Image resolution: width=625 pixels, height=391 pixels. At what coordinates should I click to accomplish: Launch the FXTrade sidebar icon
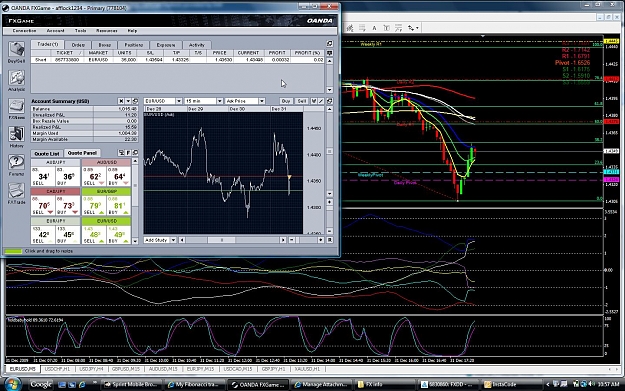pyautogui.click(x=16, y=191)
